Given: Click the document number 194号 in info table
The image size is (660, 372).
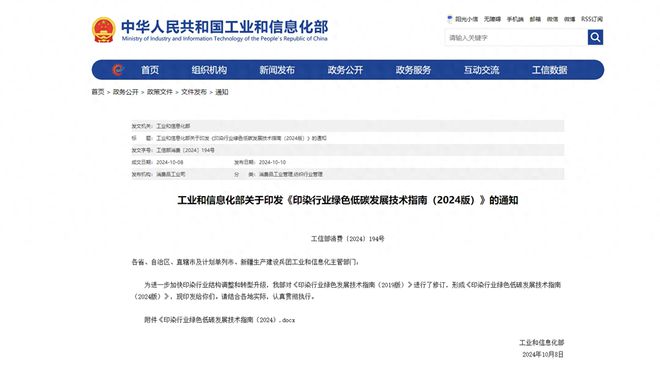Looking at the screenshot, I should (x=186, y=150).
